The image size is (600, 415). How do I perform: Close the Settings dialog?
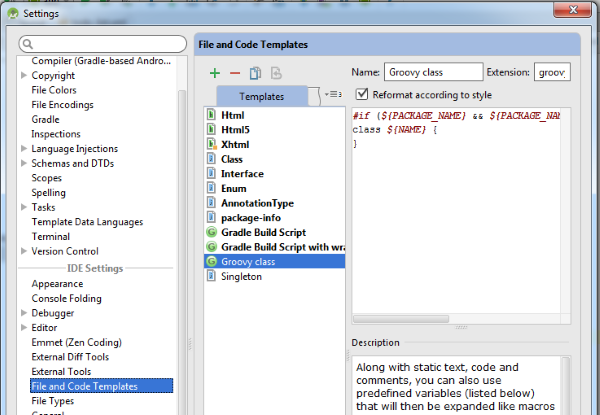click(x=572, y=9)
